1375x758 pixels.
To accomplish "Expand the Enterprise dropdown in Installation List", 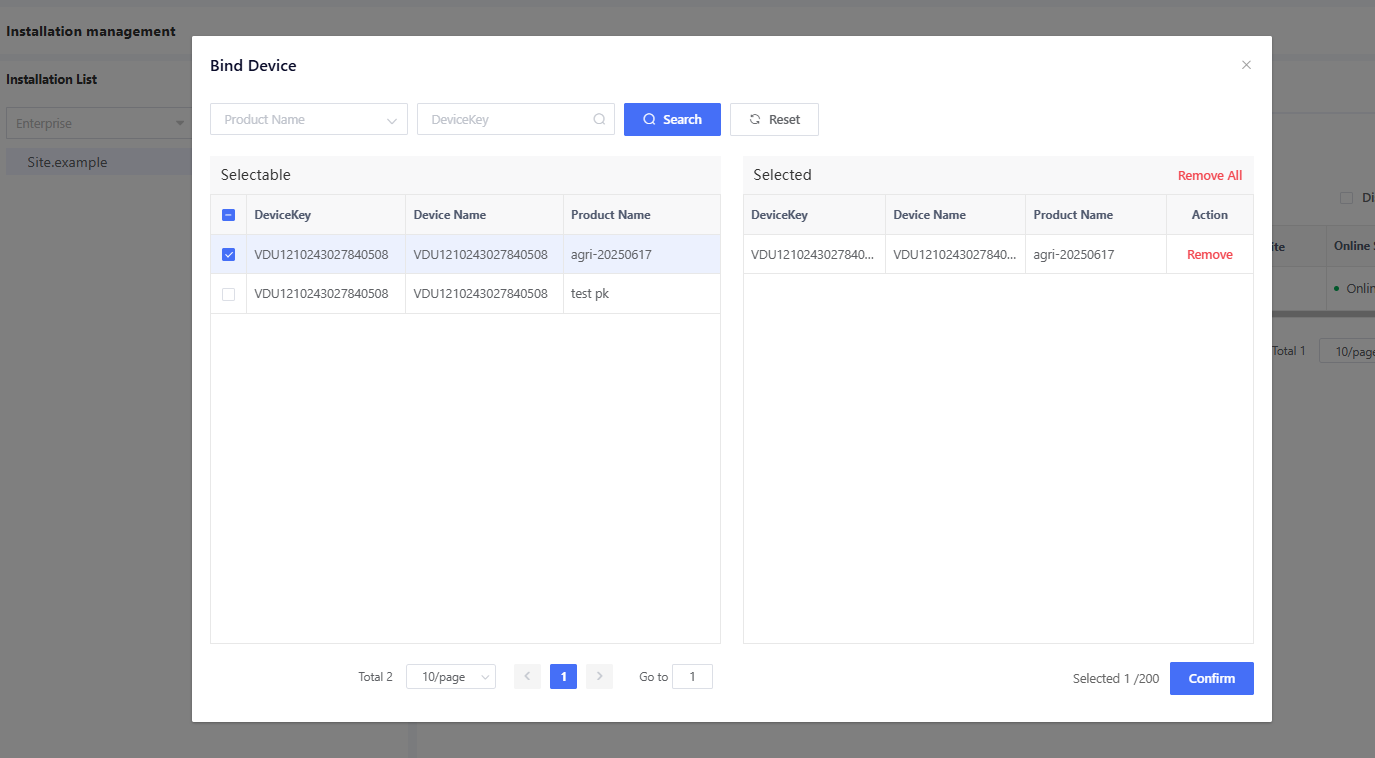I will 98,124.
